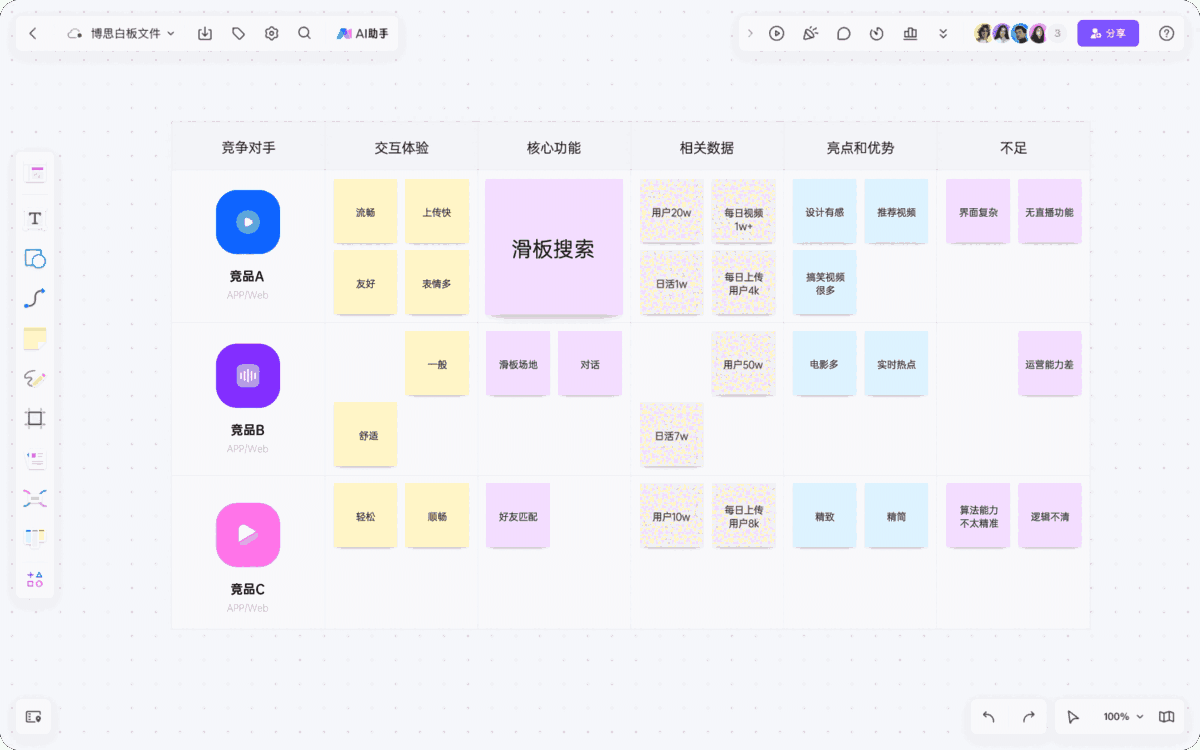Screen dimensions: 1200x750
Task: Click the 分享 share button
Action: 1108,33
